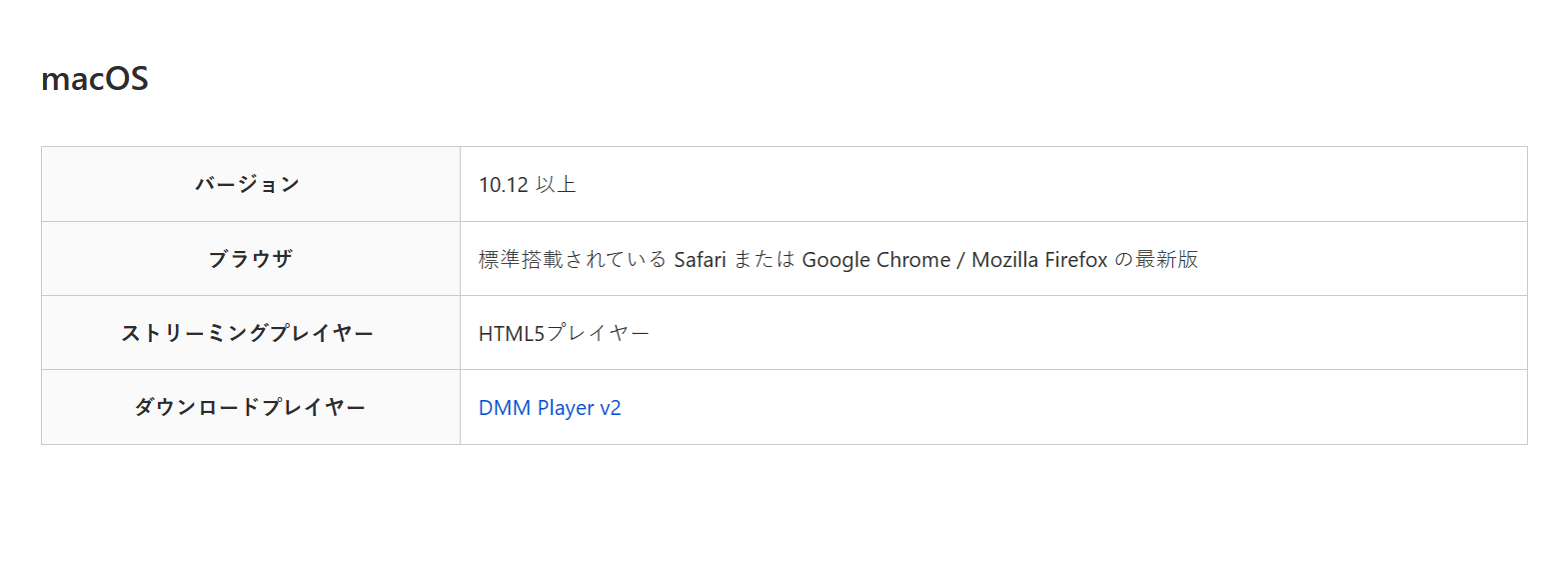Click the word Safari in browser row

(x=700, y=260)
